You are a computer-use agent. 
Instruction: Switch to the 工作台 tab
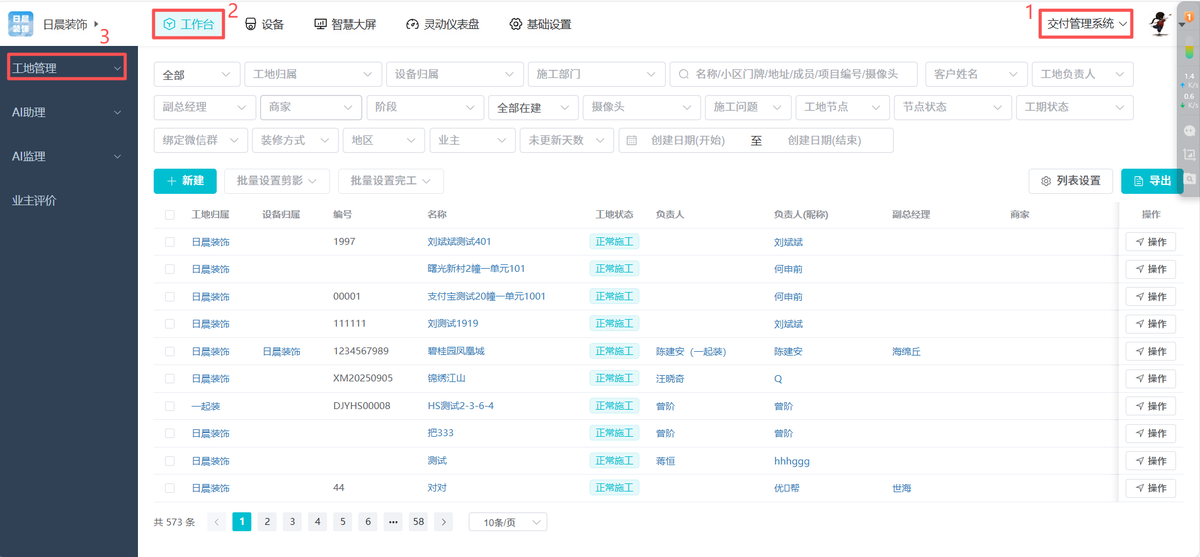click(189, 23)
